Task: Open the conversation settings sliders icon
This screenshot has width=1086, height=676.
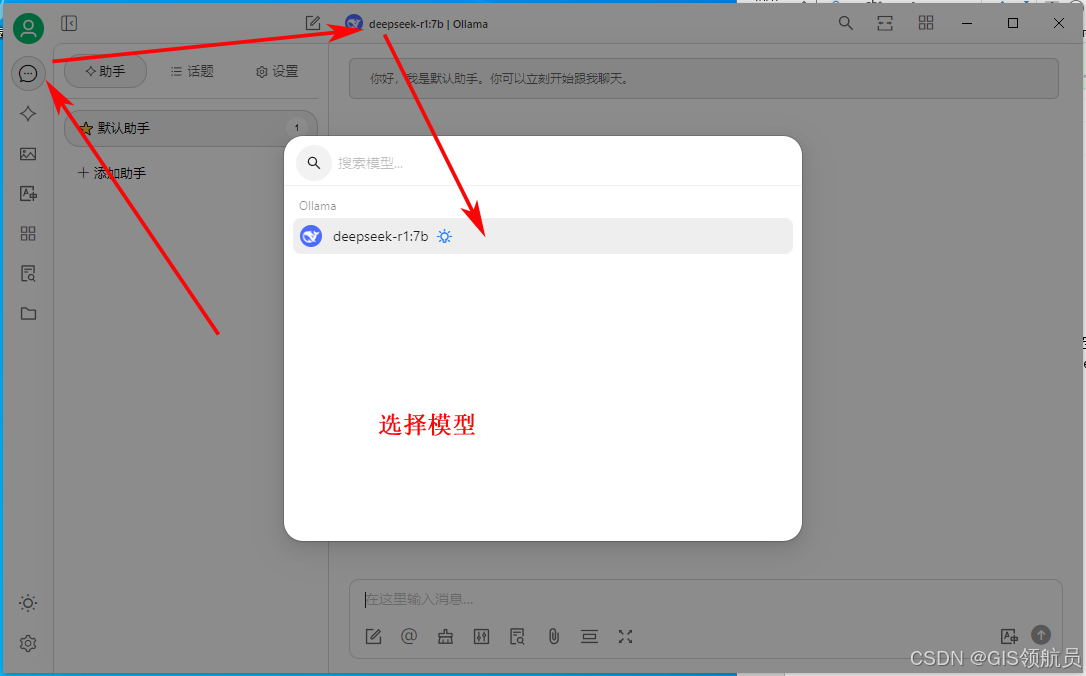Action: coord(481,637)
